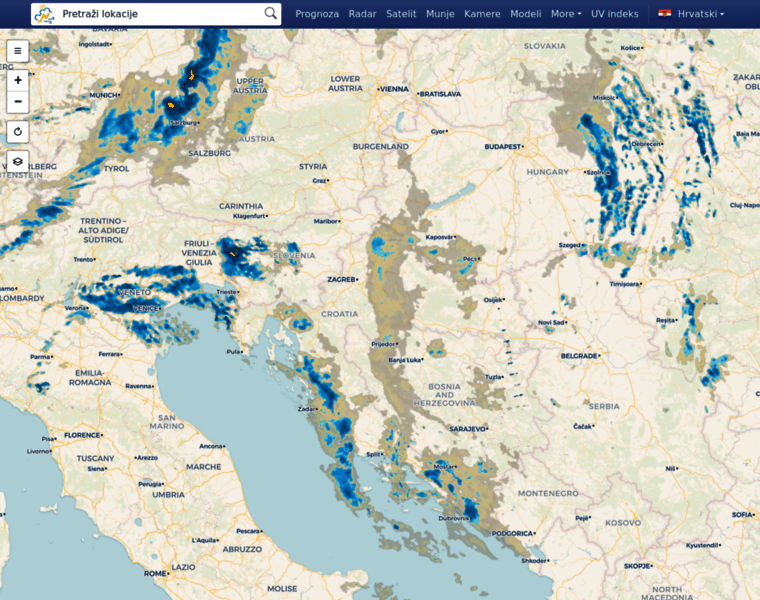The image size is (760, 600).
Task: Click the PODGORICA city label on map
Action: 512,534
